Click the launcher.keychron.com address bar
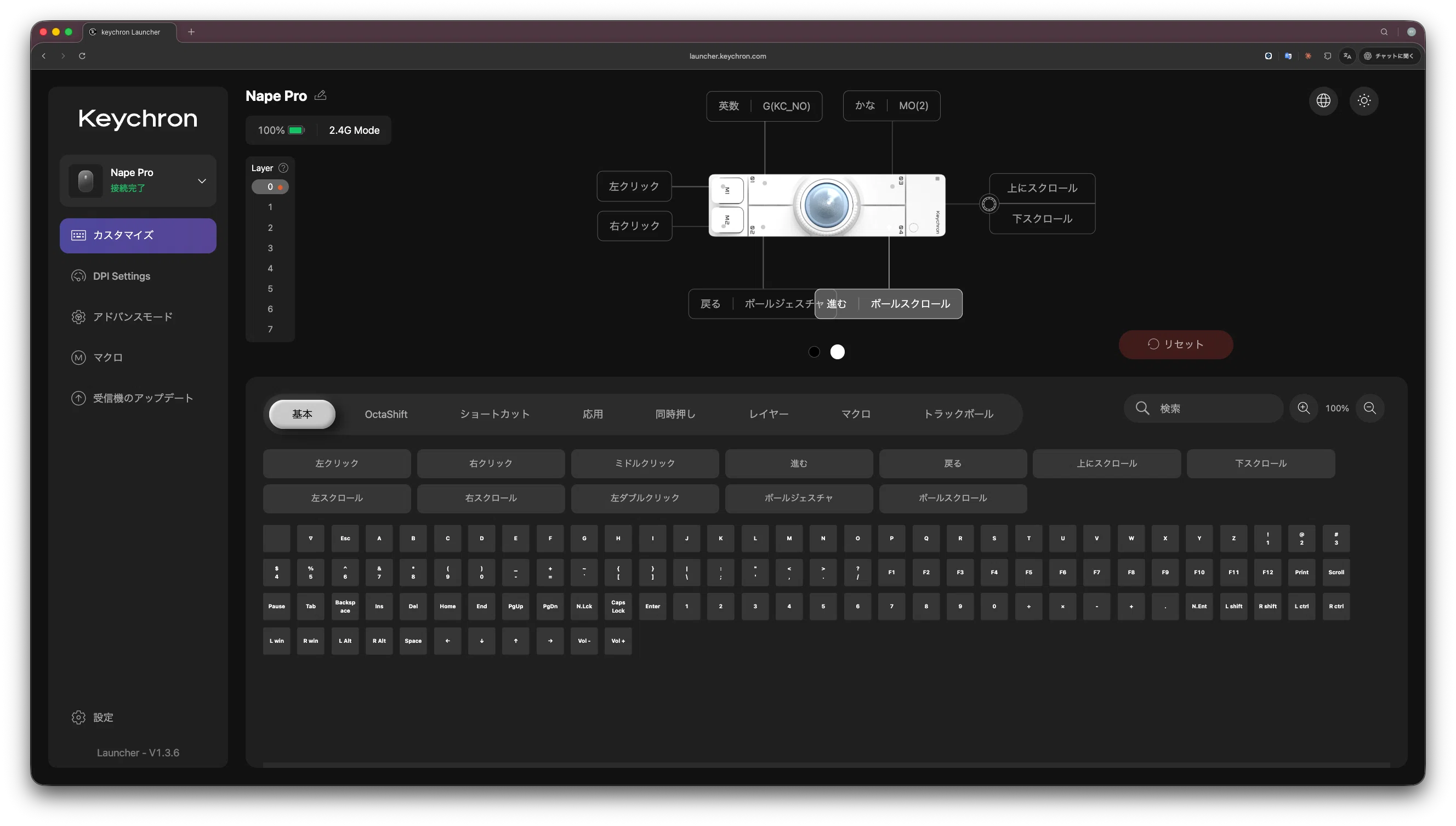This screenshot has width=1456, height=826. coord(727,56)
